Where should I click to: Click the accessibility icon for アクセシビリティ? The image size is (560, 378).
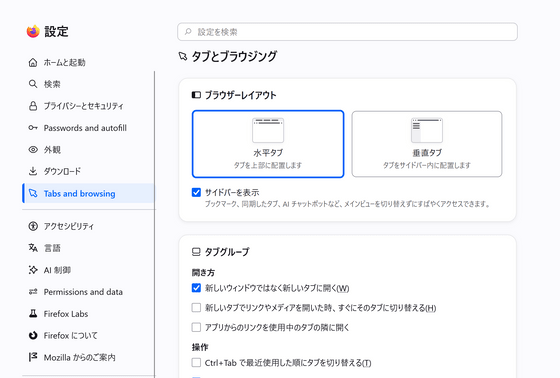[x=33, y=226]
